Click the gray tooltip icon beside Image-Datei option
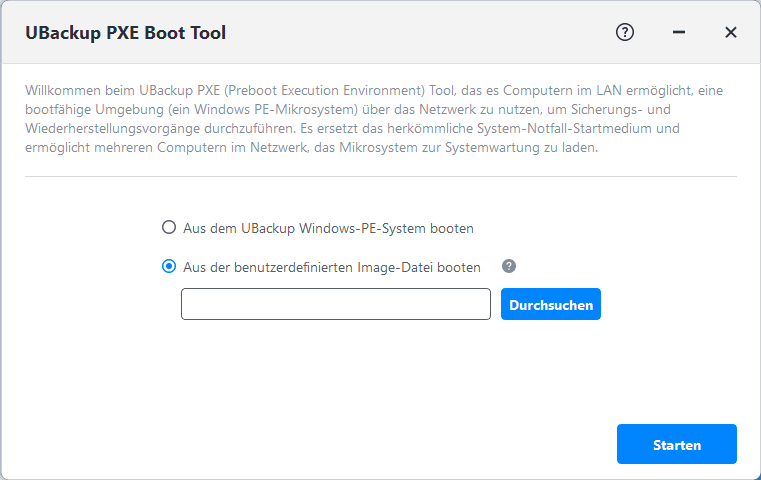 tap(509, 266)
